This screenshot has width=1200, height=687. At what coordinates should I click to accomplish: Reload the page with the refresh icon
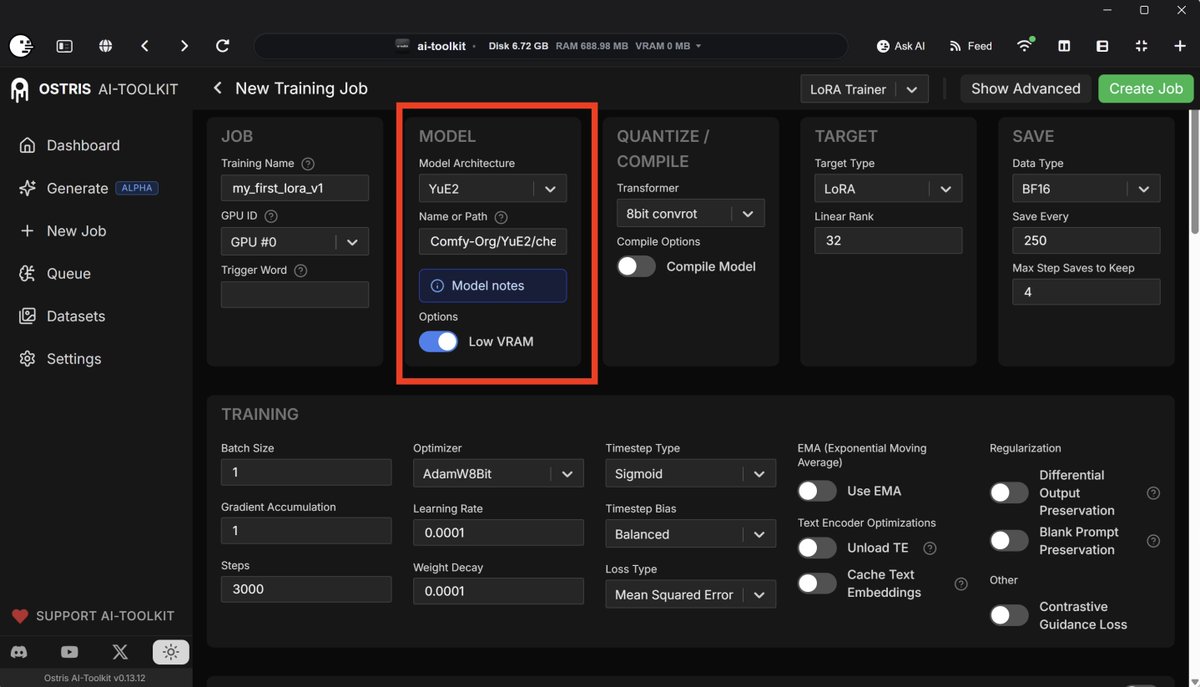223,46
